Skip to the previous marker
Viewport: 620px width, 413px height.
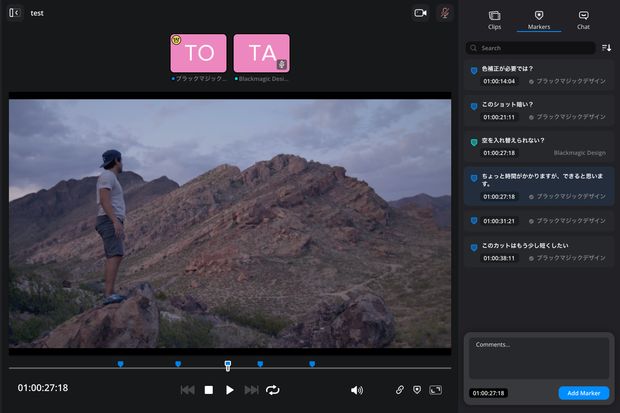coord(187,390)
